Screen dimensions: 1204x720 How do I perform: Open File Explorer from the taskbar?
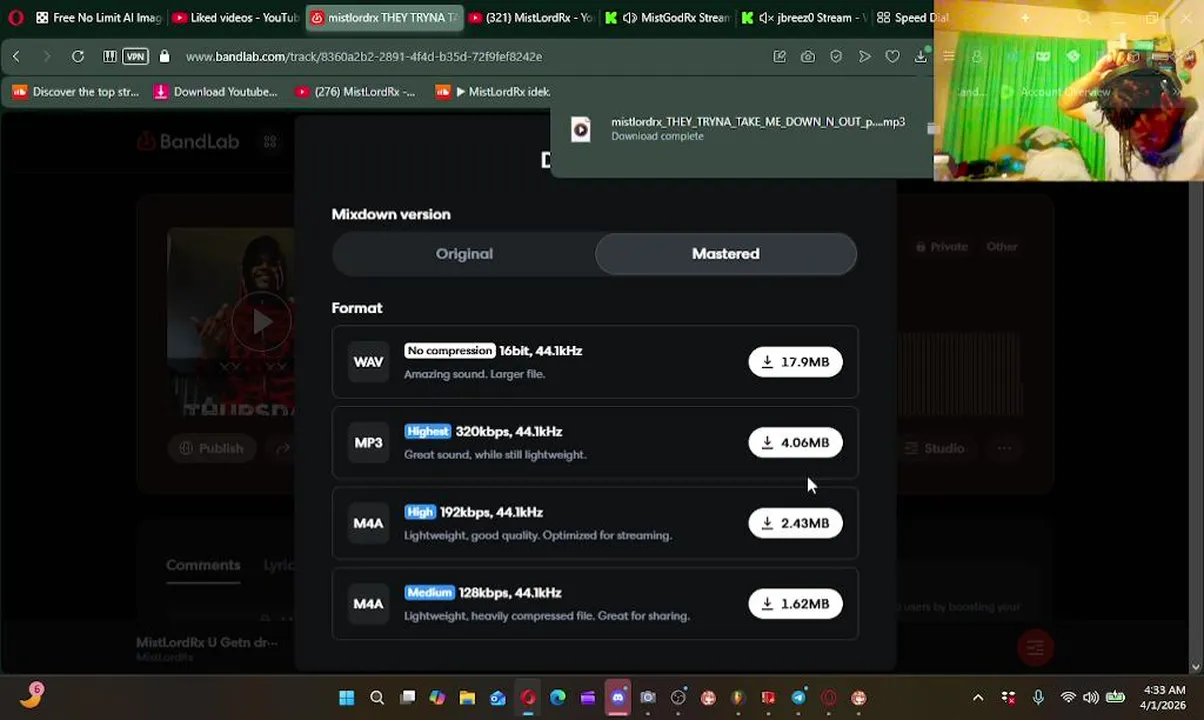[x=467, y=698]
